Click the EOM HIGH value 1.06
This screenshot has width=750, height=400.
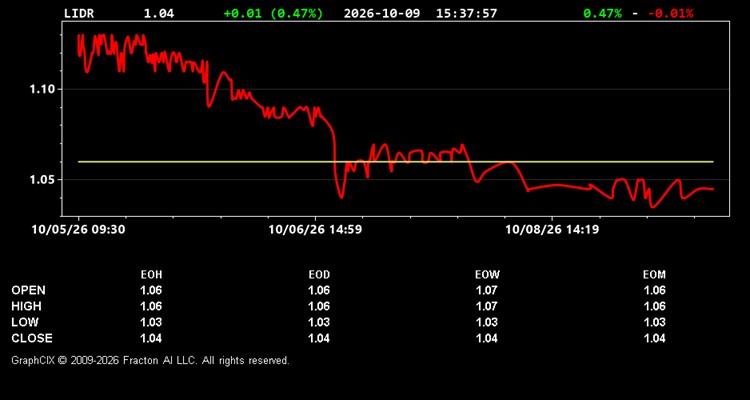coord(654,306)
